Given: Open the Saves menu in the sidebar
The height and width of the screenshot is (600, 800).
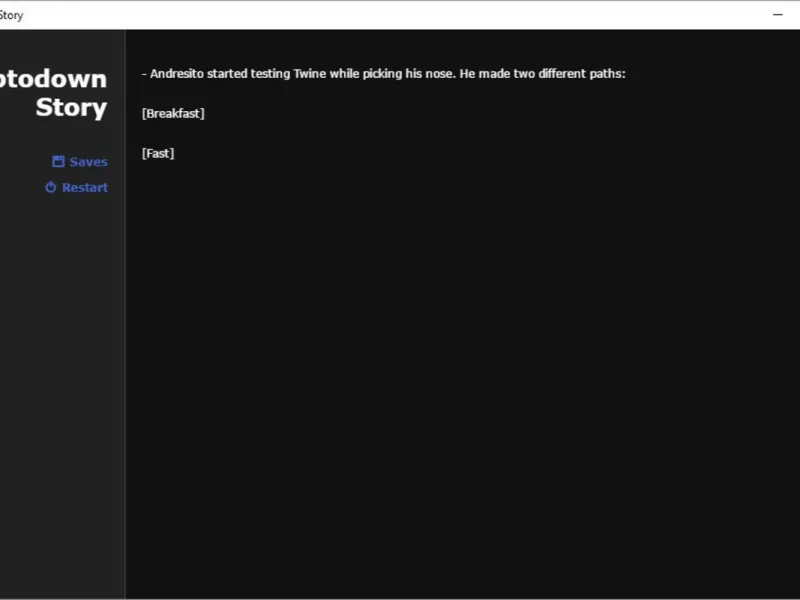Looking at the screenshot, I should tap(80, 162).
